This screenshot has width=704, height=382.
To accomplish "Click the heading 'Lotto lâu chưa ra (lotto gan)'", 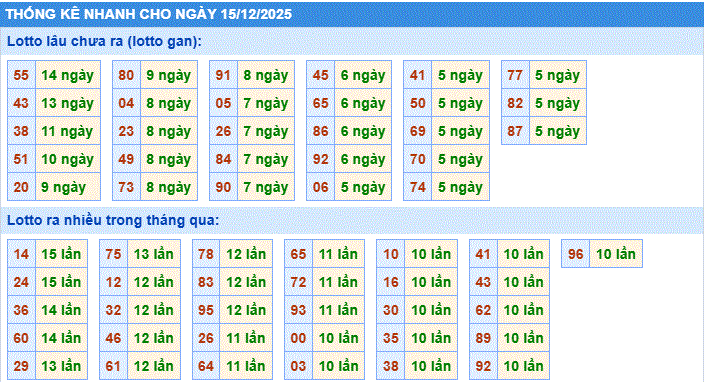I will coord(103,41).
